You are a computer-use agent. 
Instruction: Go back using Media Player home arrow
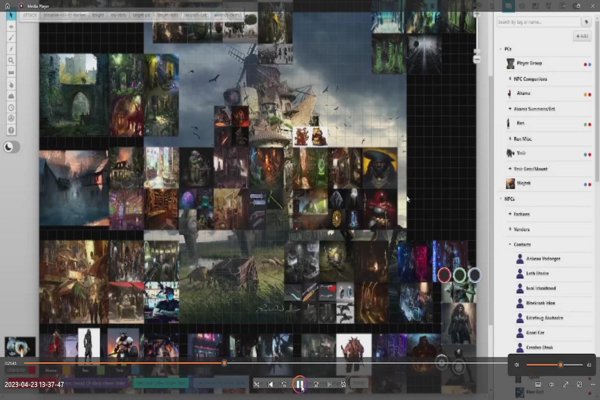(x=7, y=5)
